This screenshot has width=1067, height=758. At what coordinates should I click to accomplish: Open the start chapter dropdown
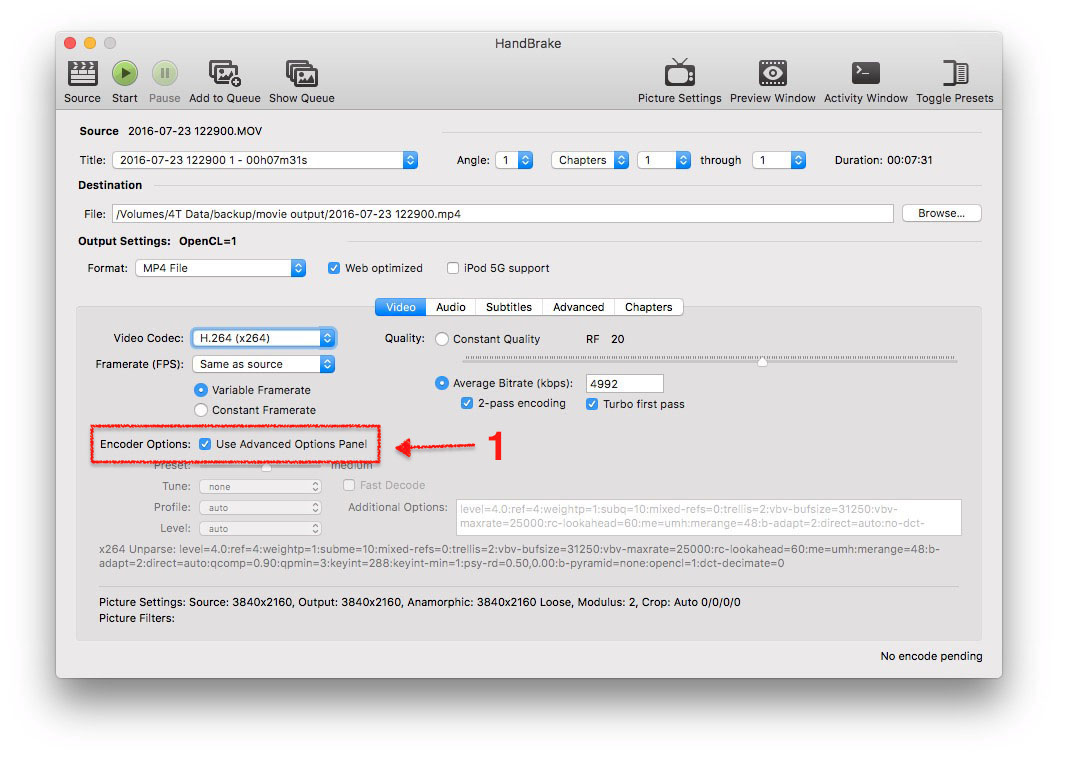[x=664, y=160]
